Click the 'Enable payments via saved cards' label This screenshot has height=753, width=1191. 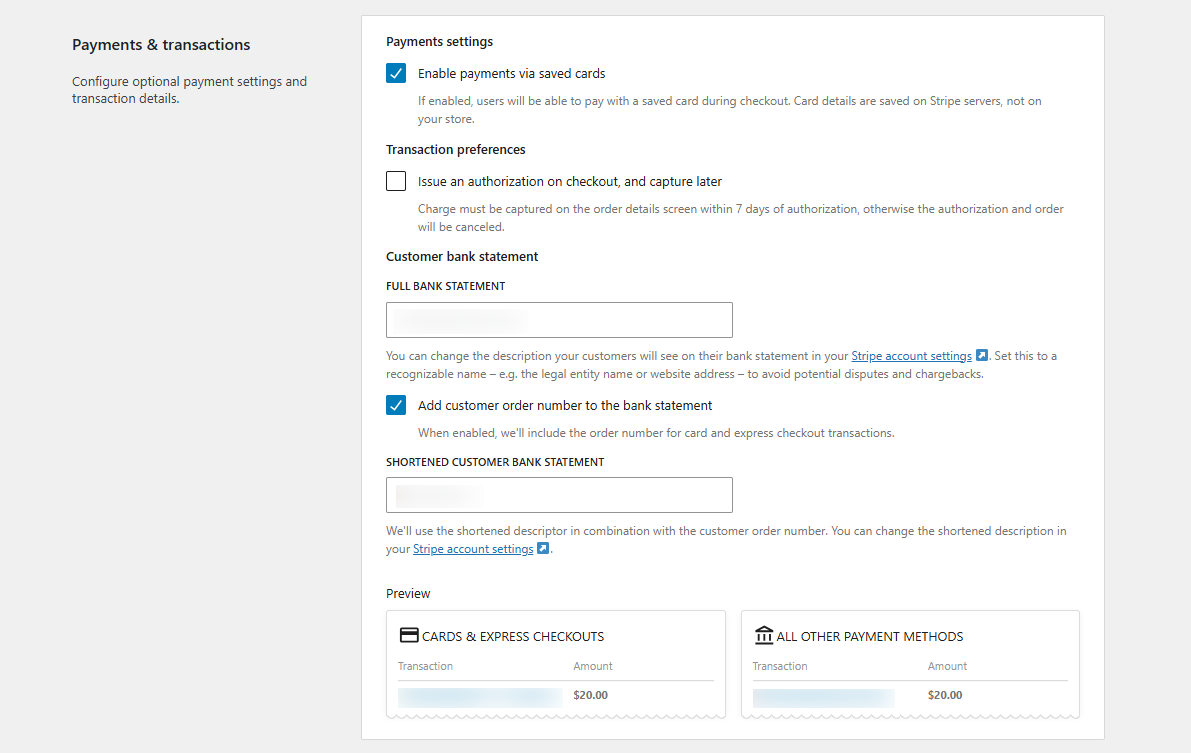click(x=511, y=73)
